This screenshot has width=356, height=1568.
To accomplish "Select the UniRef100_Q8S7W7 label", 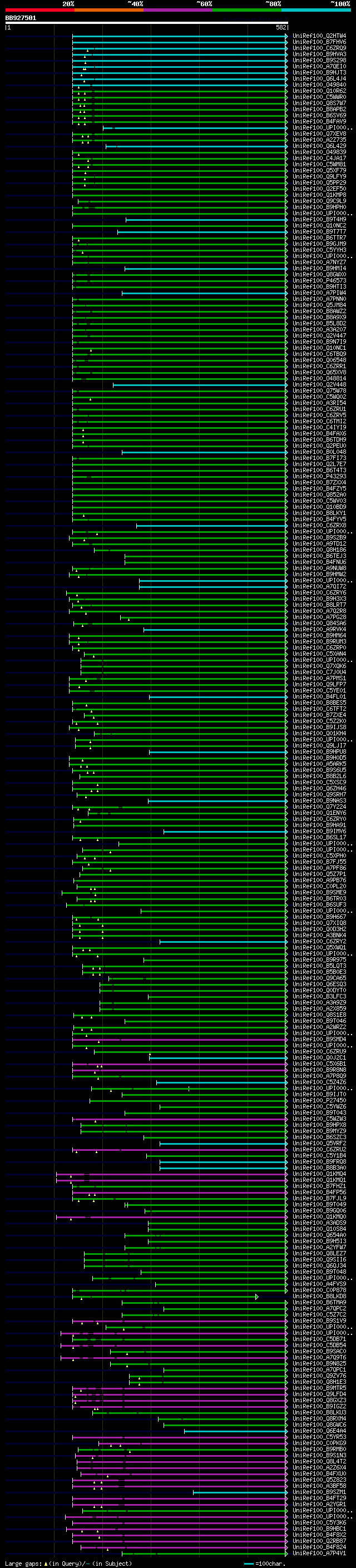I will (x=319, y=103).
